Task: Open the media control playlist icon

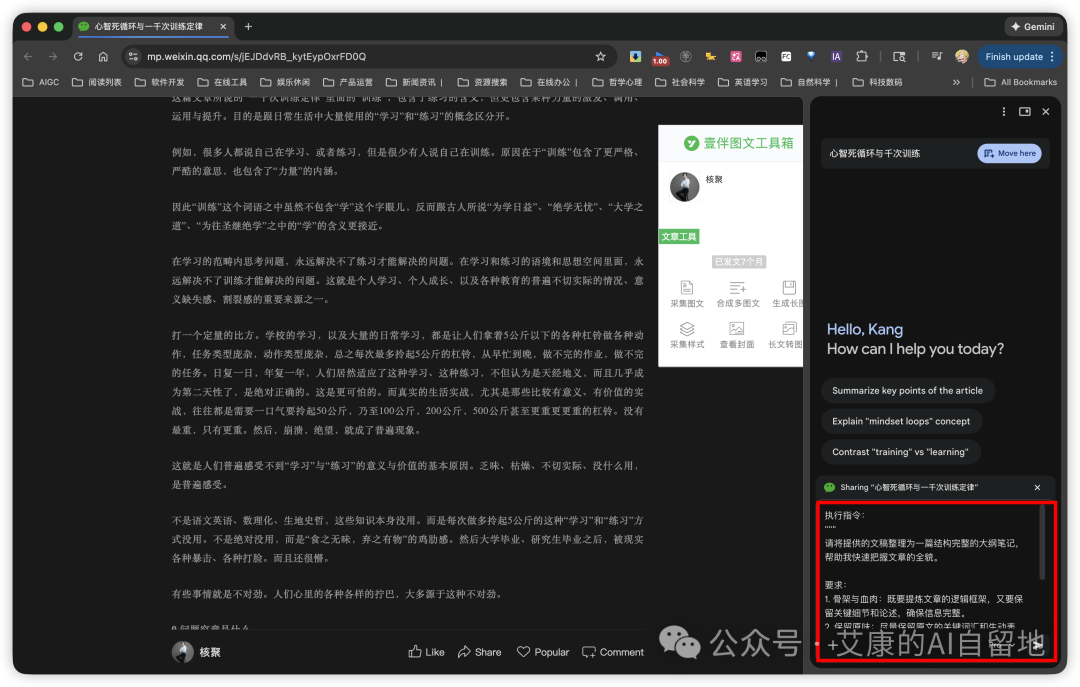Action: click(x=937, y=57)
